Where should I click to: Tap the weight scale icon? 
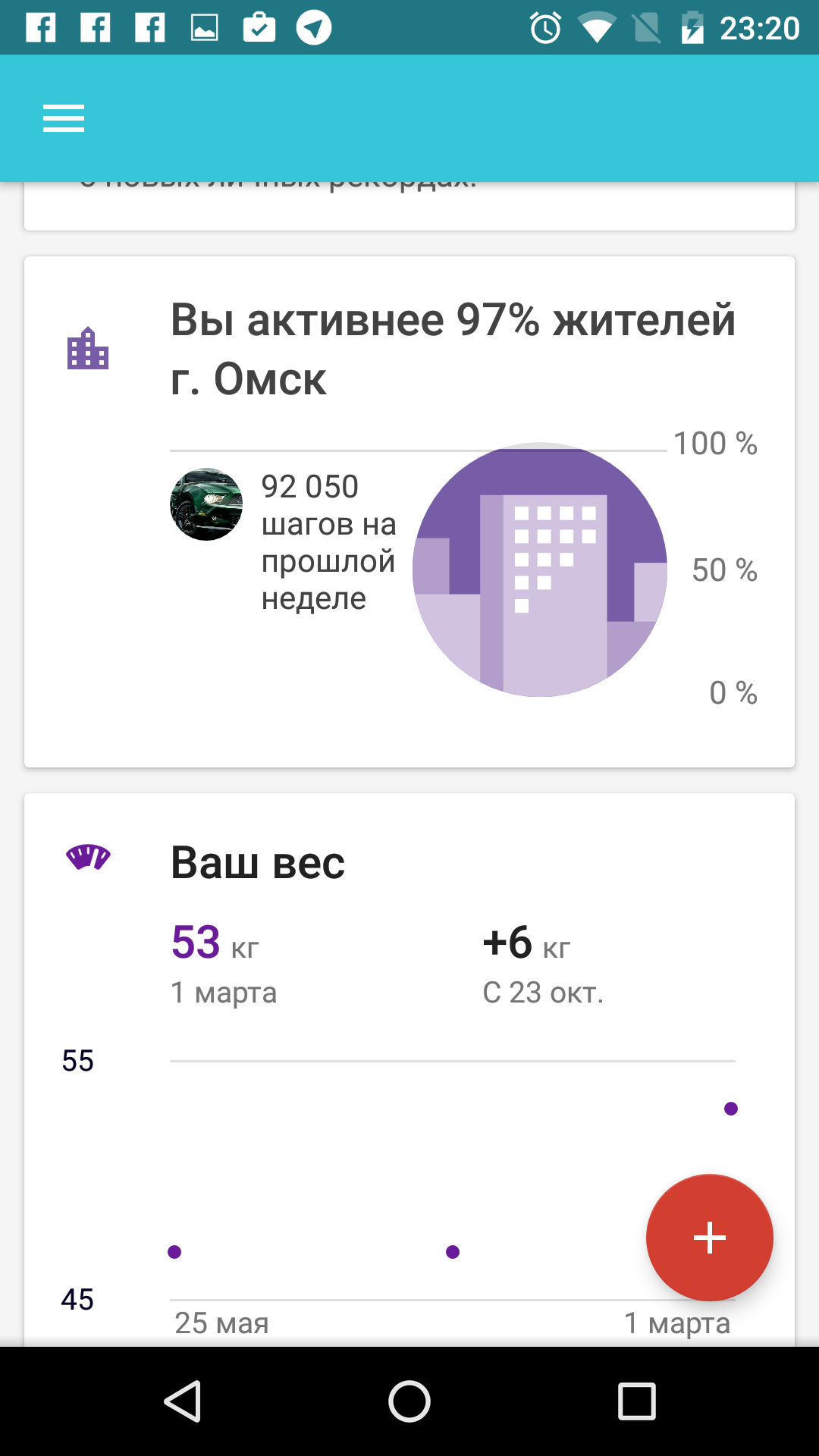point(88,857)
